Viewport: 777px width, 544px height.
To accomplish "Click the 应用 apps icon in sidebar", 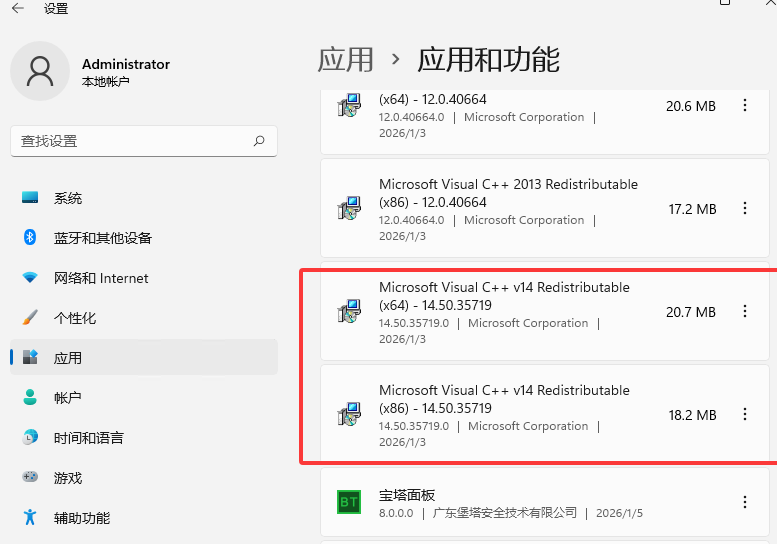I will click(x=30, y=357).
